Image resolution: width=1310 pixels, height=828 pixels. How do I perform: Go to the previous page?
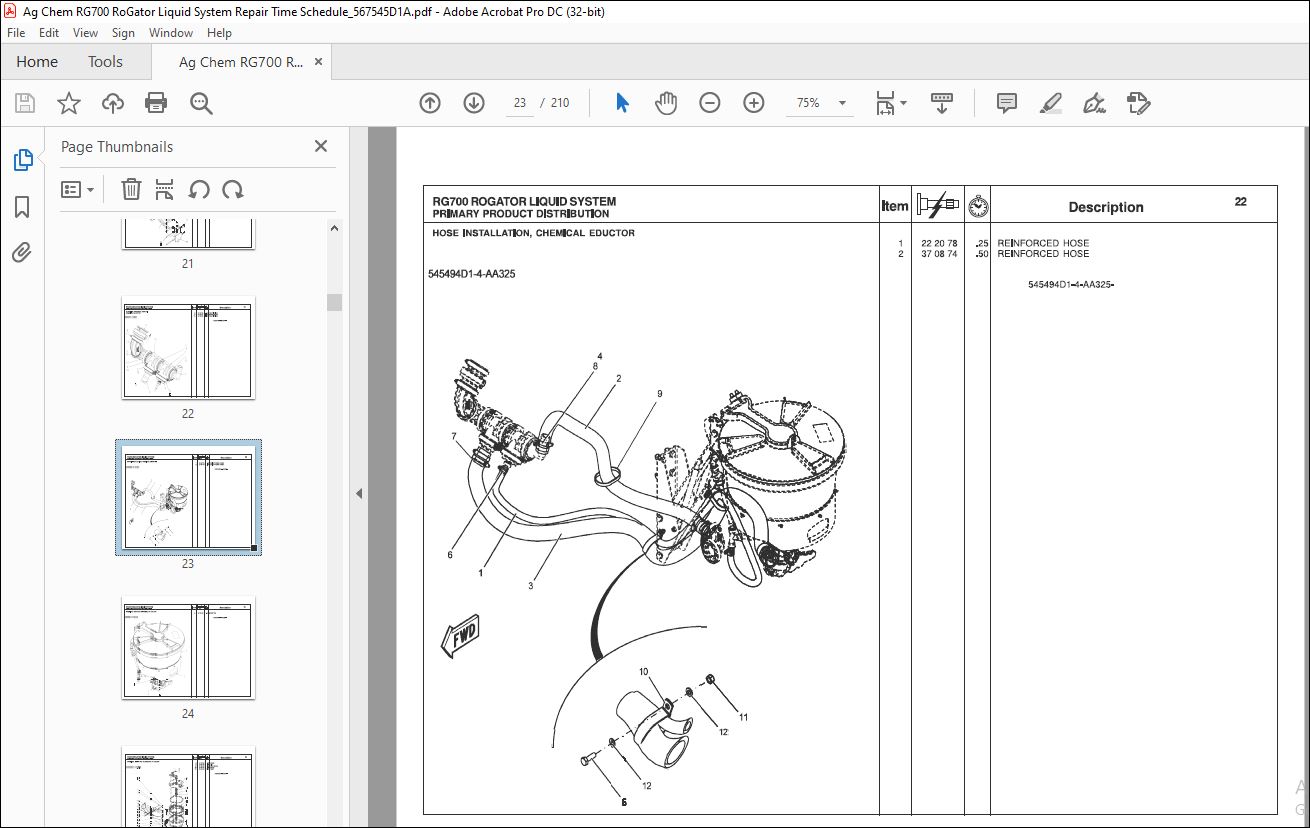pos(430,103)
